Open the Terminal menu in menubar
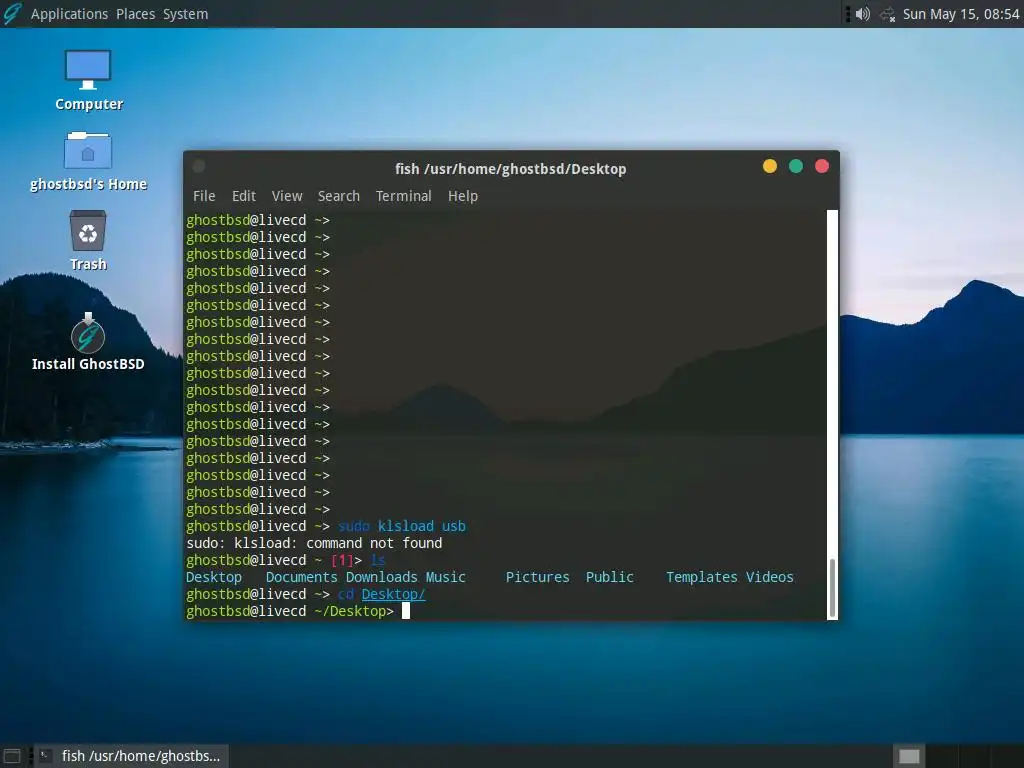This screenshot has height=768, width=1024. click(x=404, y=196)
